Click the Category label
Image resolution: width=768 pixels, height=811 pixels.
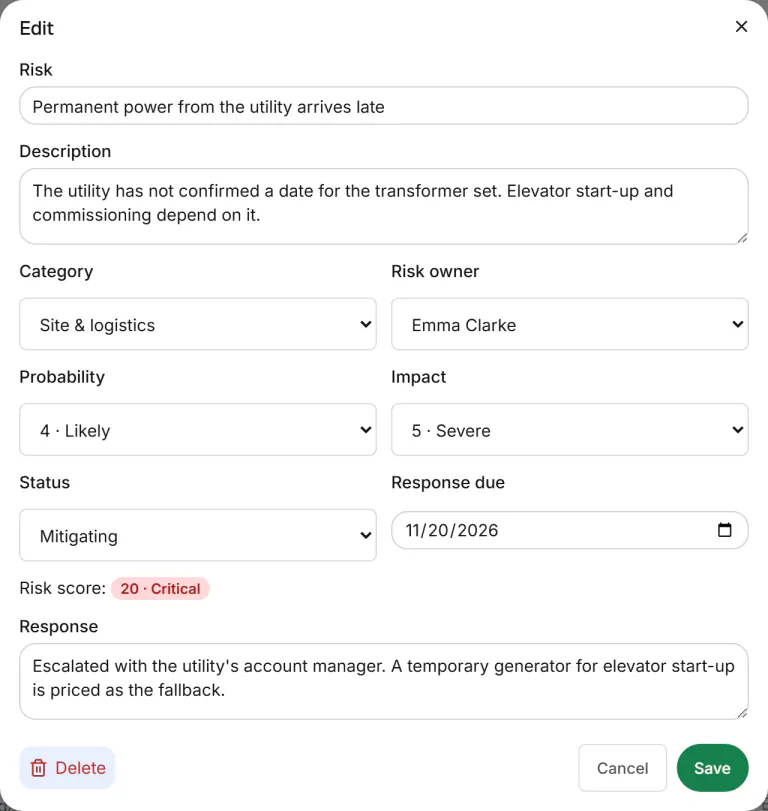pyautogui.click(x=56, y=272)
